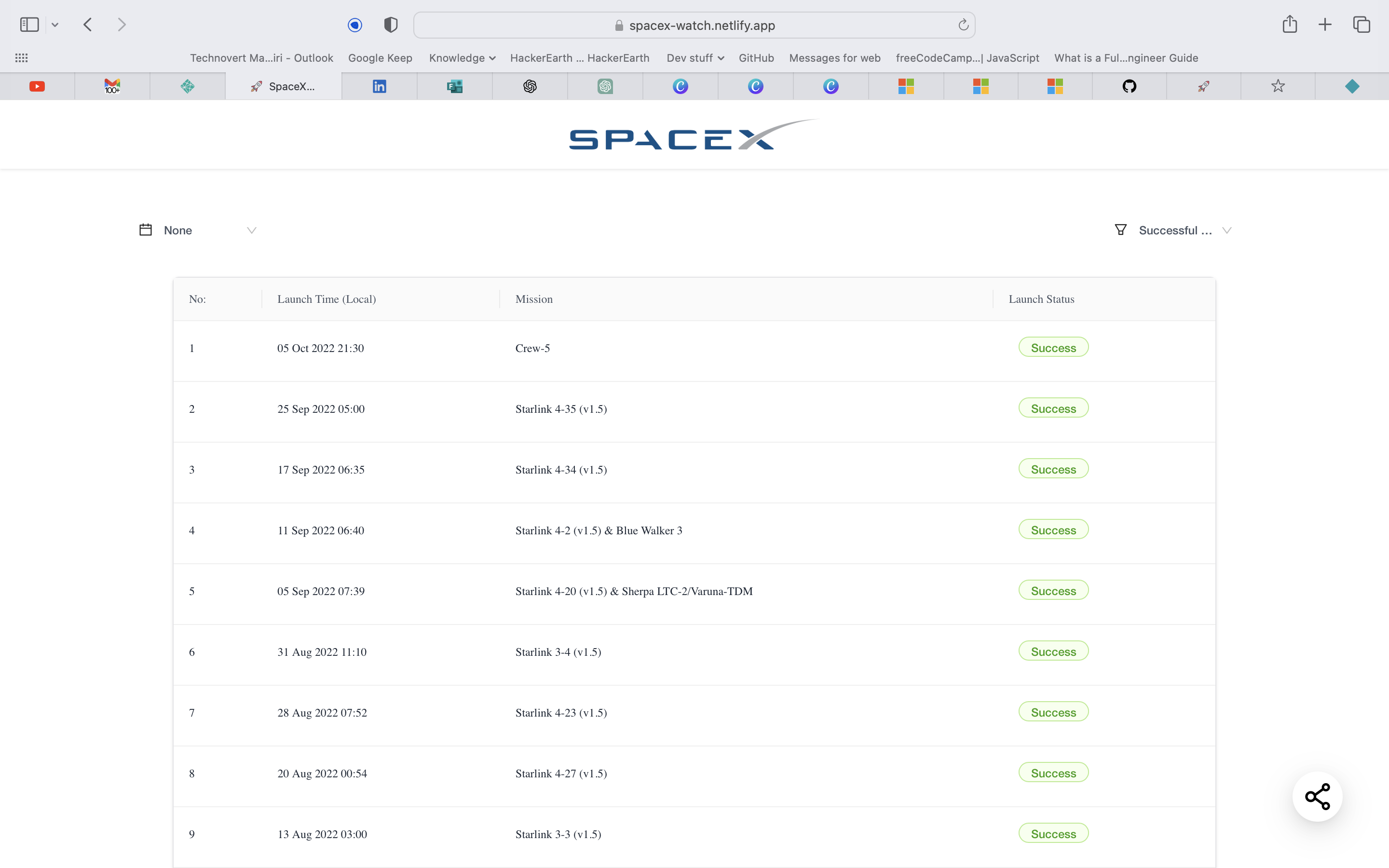The width and height of the screenshot is (1389, 868).
Task: Click the Crew-5 mission row
Action: click(694, 351)
